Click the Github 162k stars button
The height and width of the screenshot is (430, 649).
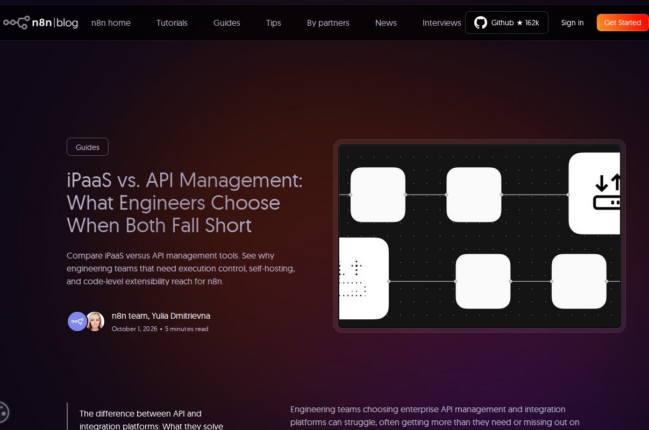point(507,23)
